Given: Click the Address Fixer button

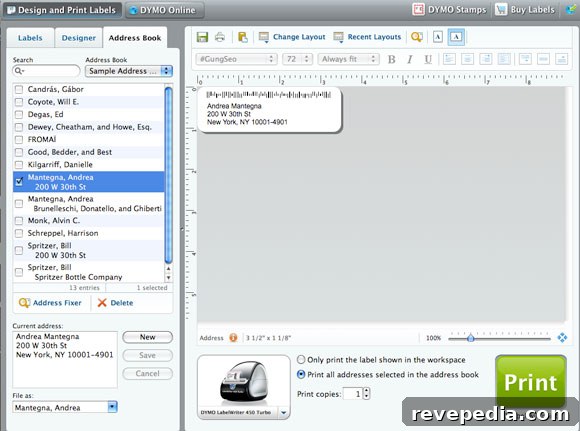Looking at the screenshot, I should pos(50,303).
